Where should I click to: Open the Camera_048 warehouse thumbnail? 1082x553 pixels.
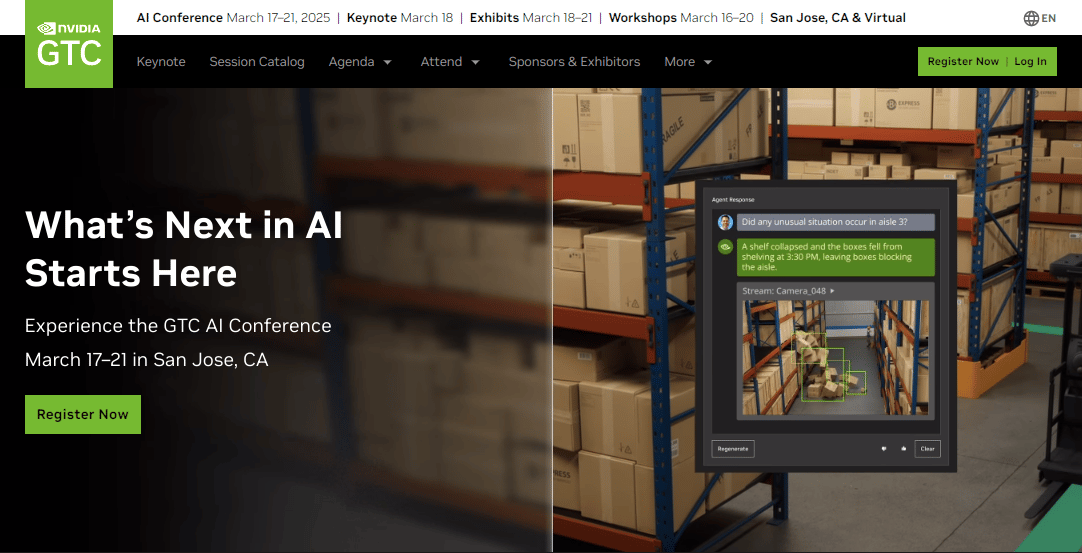835,357
